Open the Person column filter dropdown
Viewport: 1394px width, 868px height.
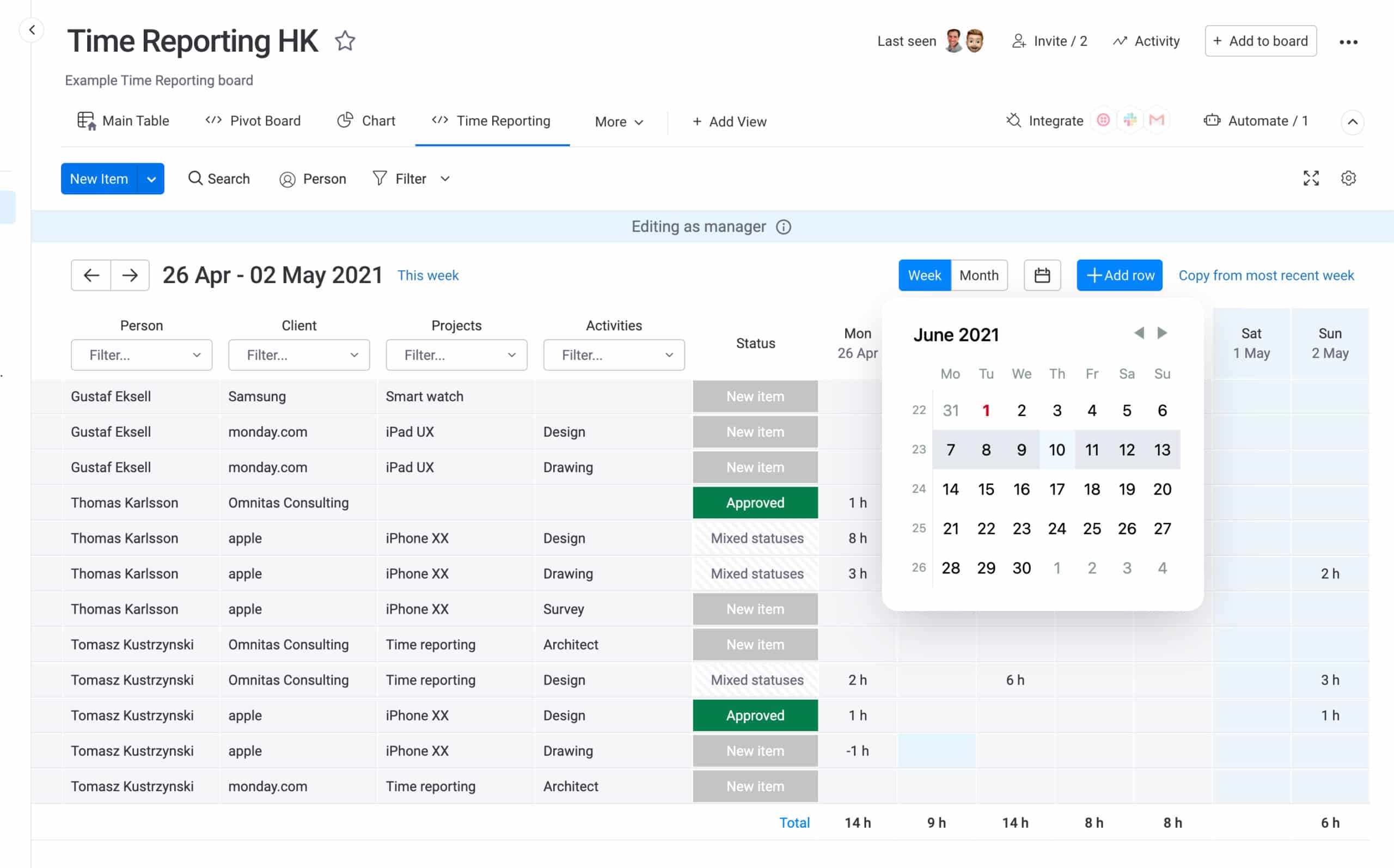coord(142,355)
